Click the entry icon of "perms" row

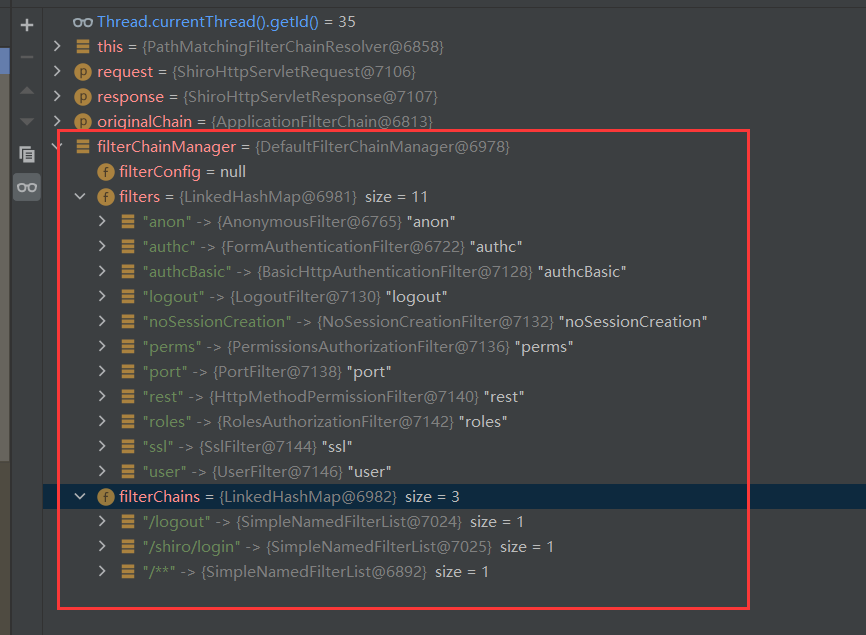128,347
